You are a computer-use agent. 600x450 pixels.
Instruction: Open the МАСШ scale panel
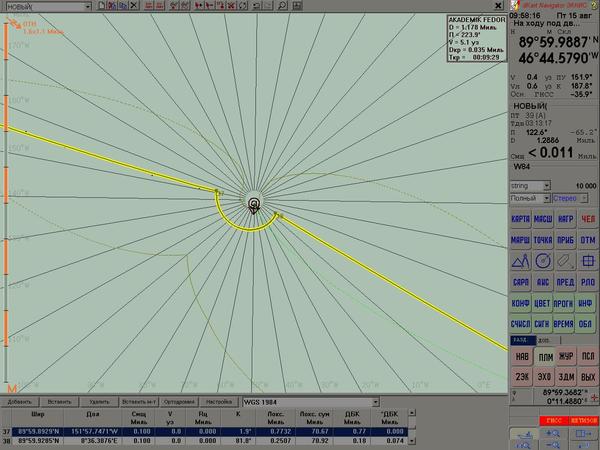pyautogui.click(x=542, y=218)
